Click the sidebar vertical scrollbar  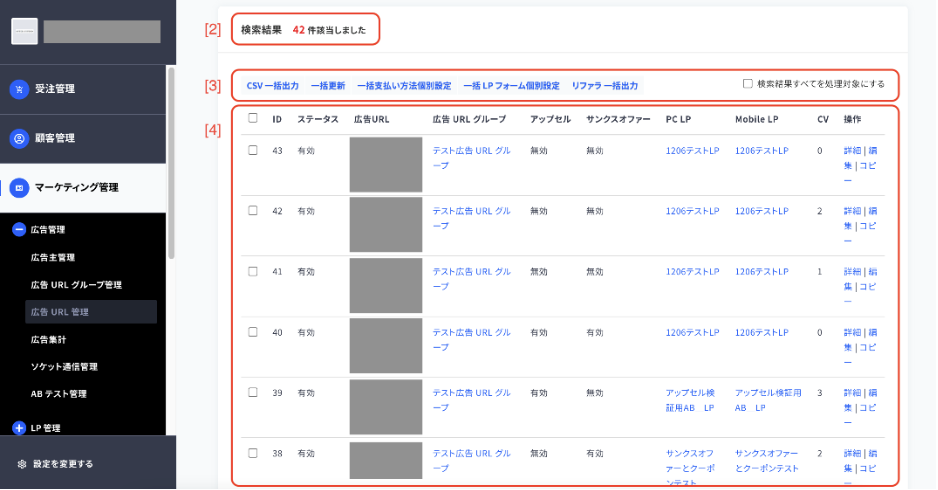(x=171, y=163)
